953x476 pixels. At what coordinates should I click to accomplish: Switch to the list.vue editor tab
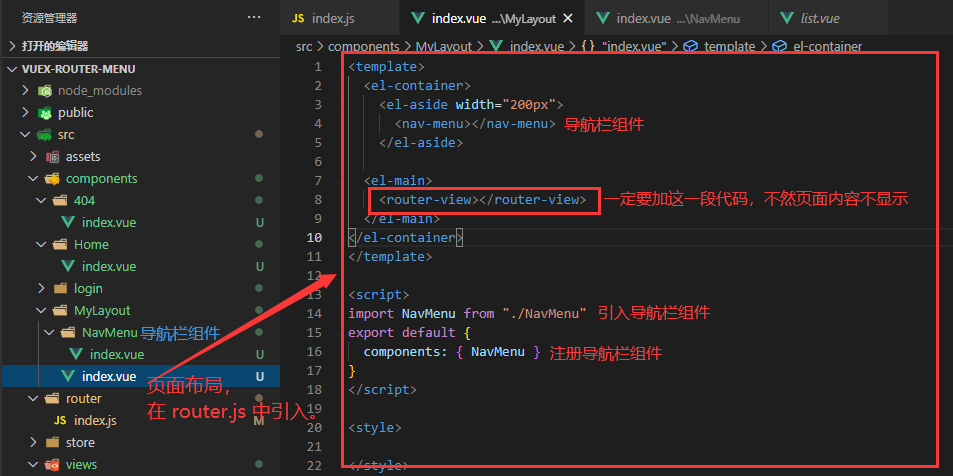pyautogui.click(x=828, y=18)
